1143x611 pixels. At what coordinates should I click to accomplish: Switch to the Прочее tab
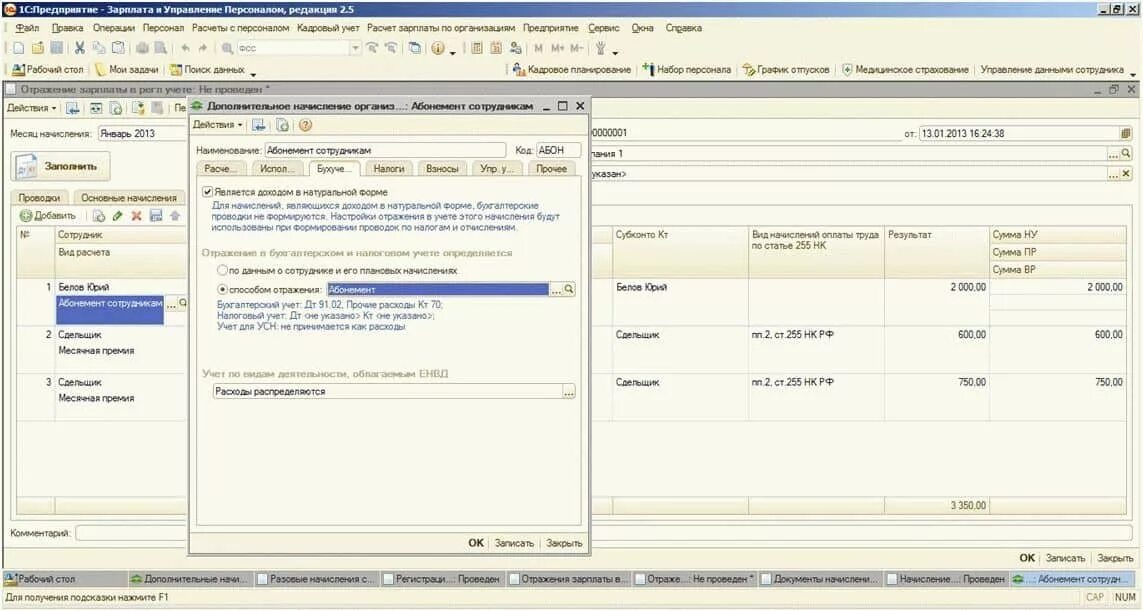[x=551, y=168]
